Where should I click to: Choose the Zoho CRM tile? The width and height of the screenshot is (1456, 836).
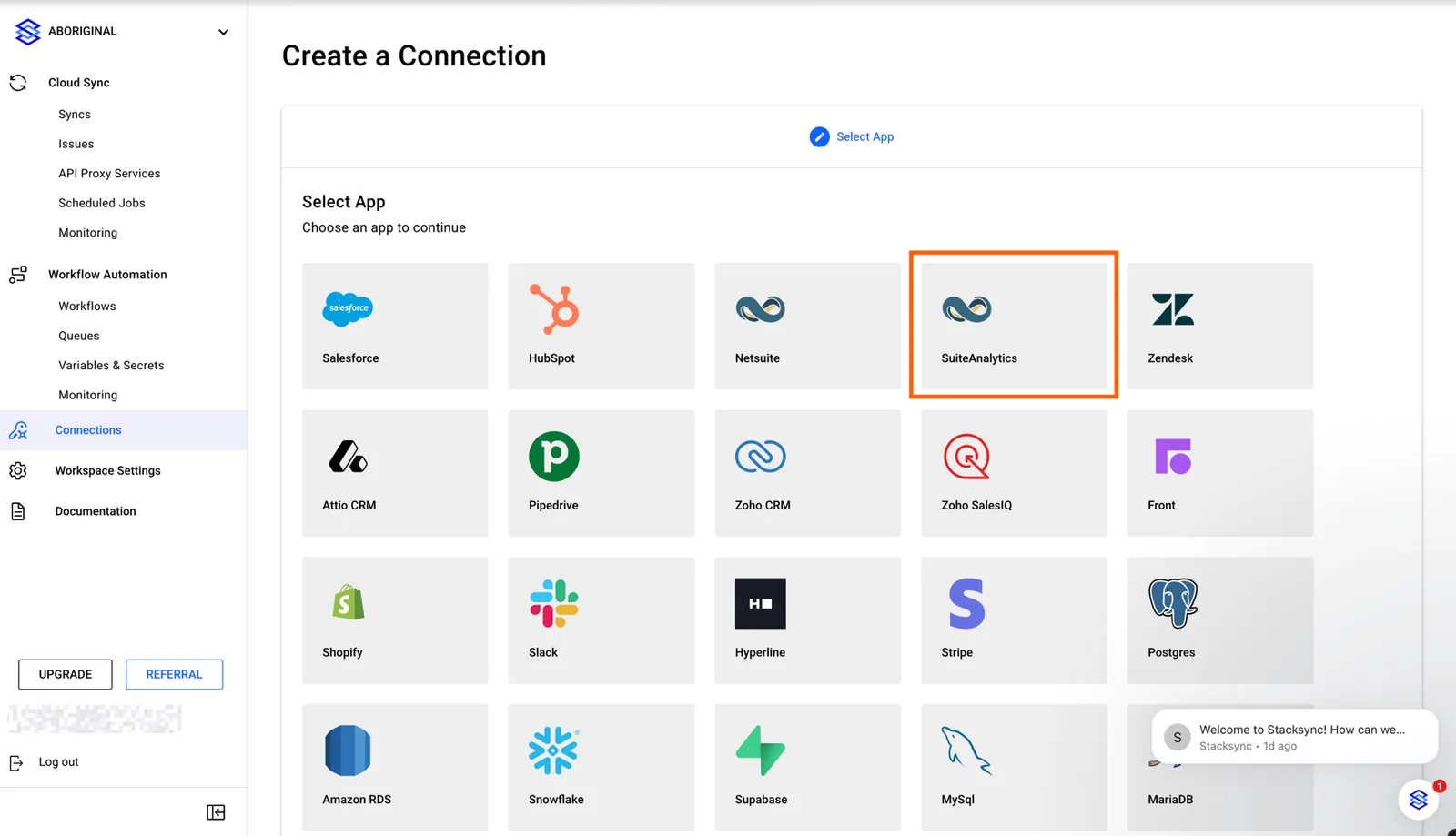[807, 473]
